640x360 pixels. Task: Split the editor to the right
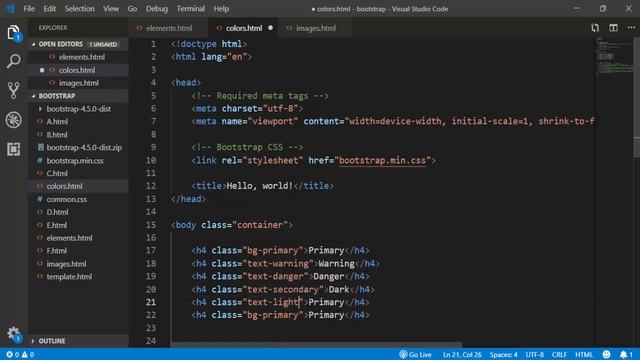coord(613,28)
